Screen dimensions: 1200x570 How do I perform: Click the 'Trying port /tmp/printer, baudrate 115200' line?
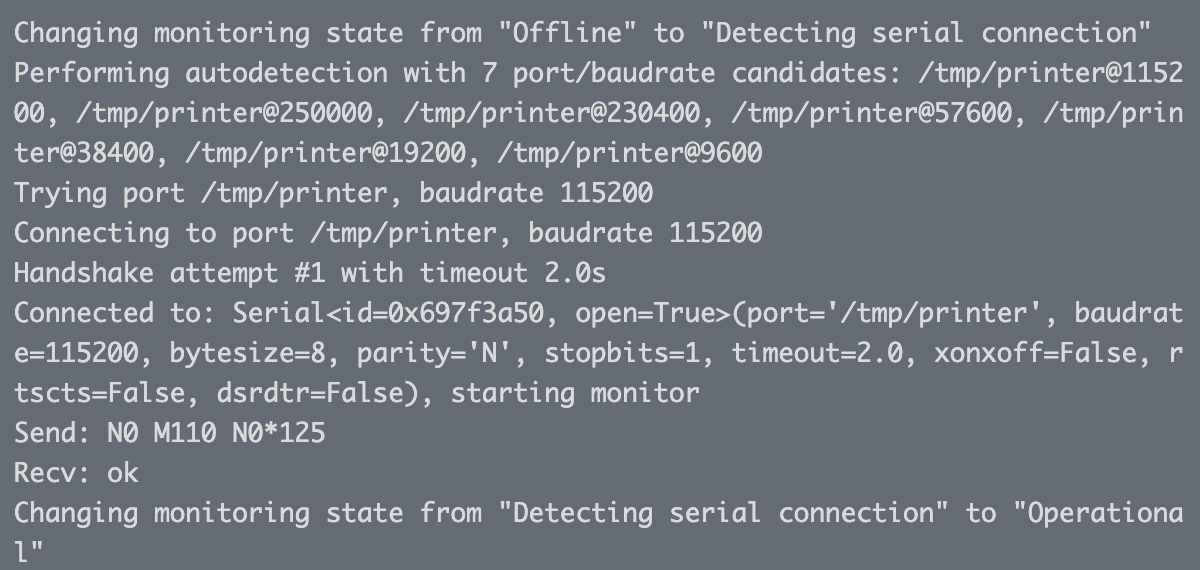(x=333, y=193)
